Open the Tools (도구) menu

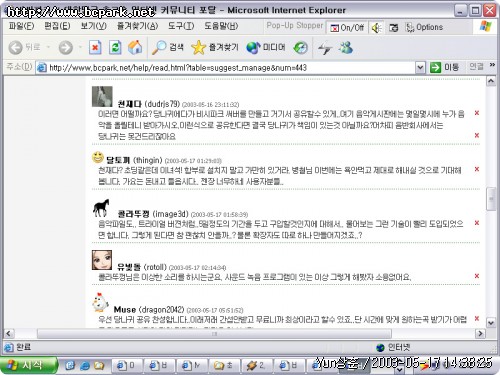click(x=181, y=26)
